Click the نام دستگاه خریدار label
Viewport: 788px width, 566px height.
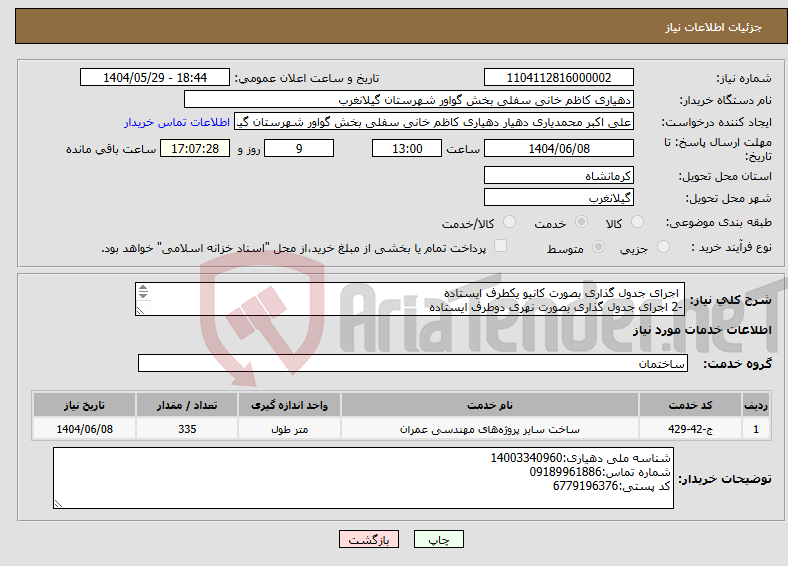point(726,101)
